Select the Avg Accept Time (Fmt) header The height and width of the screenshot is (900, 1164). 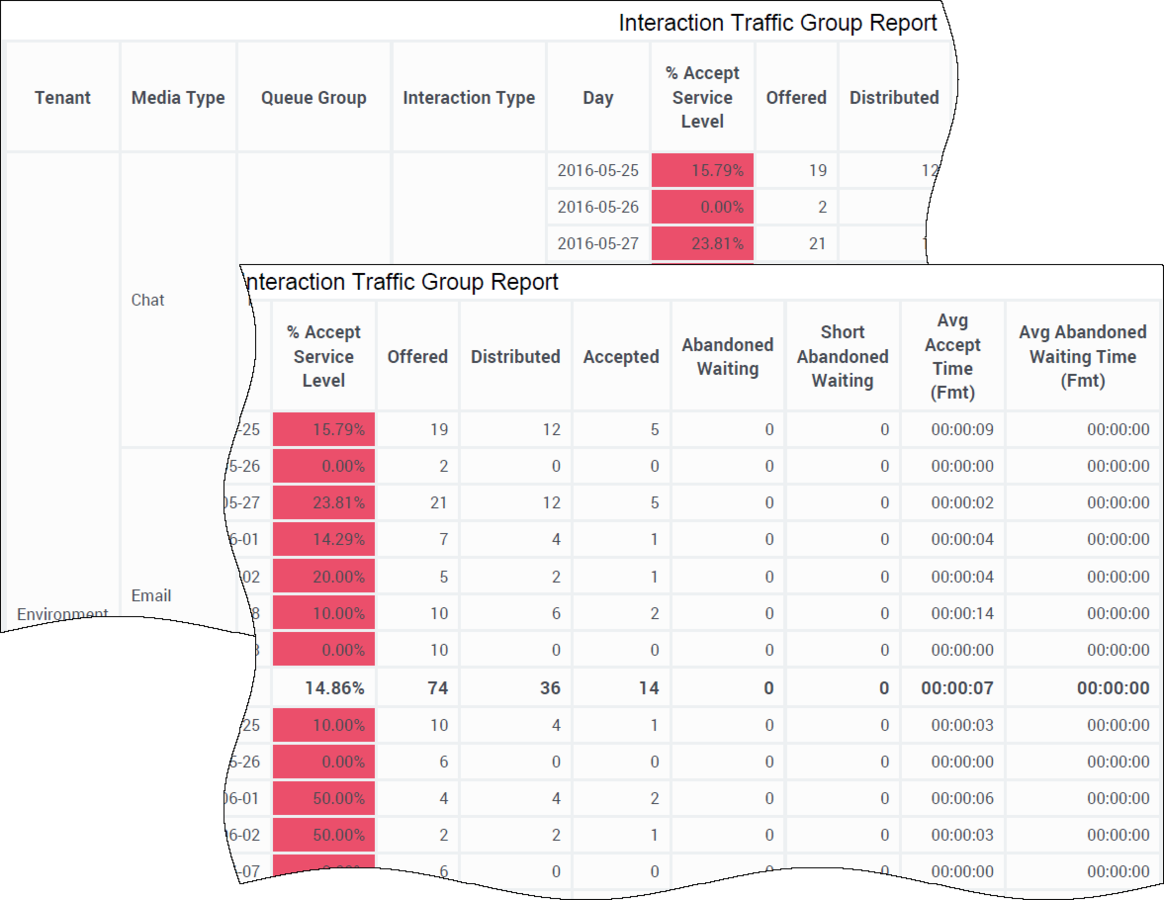[952, 356]
